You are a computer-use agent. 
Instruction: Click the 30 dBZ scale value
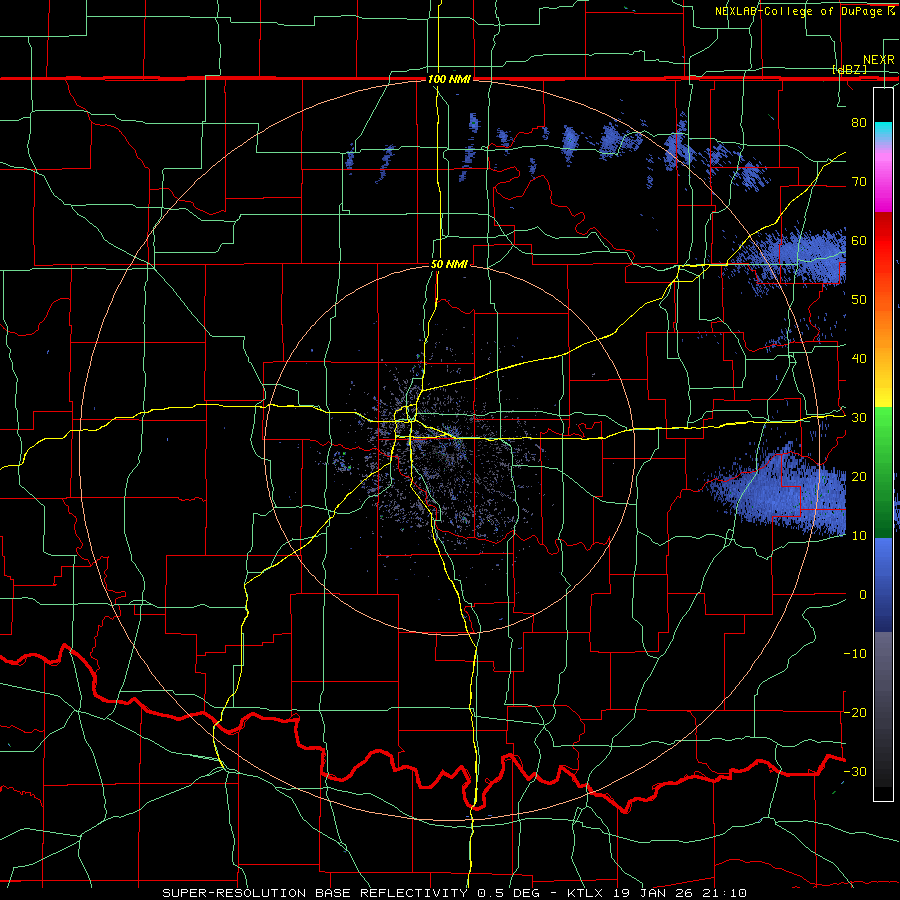(x=859, y=418)
